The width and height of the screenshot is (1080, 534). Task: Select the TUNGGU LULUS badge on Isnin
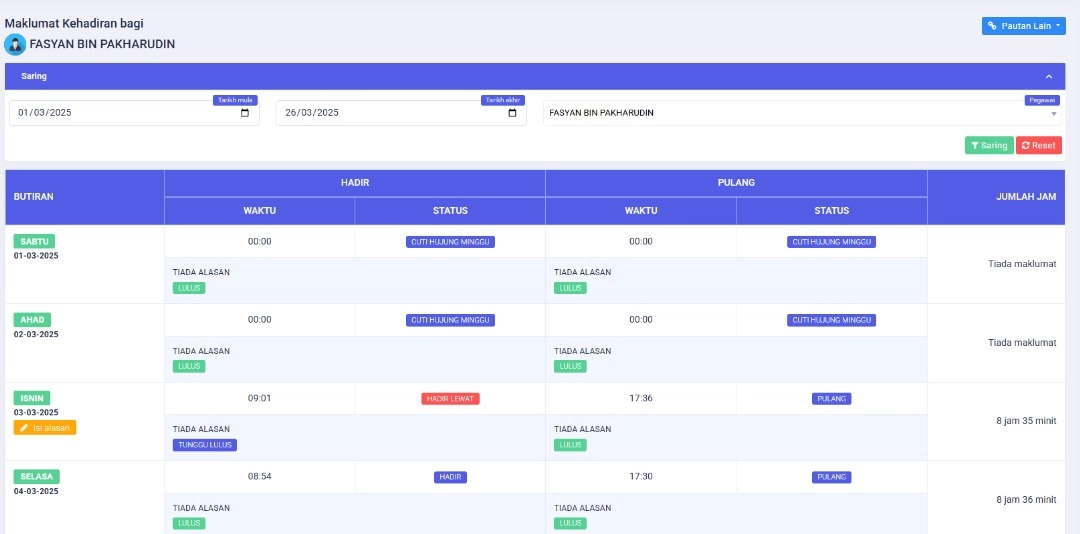pyautogui.click(x=205, y=445)
